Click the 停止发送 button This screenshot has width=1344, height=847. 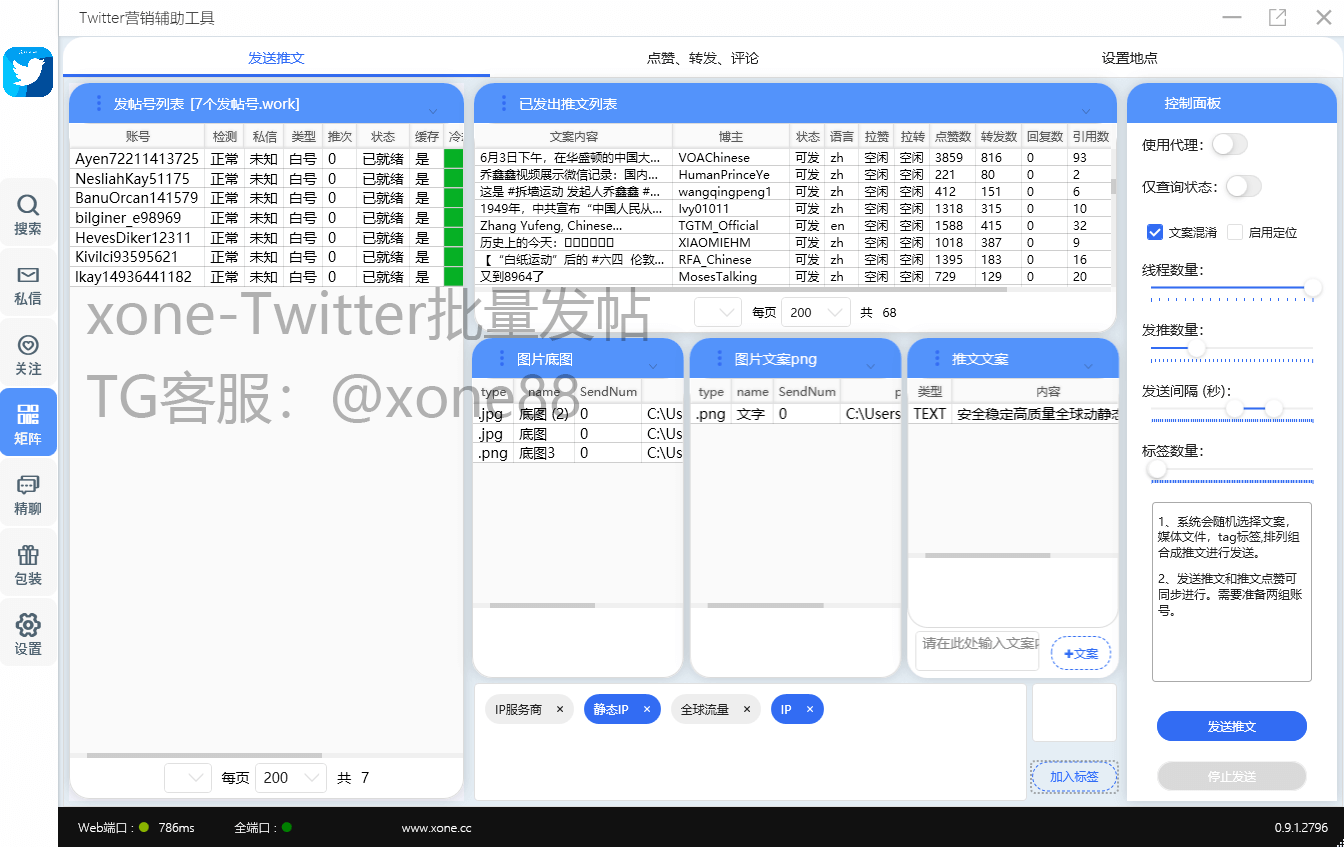coord(1232,776)
